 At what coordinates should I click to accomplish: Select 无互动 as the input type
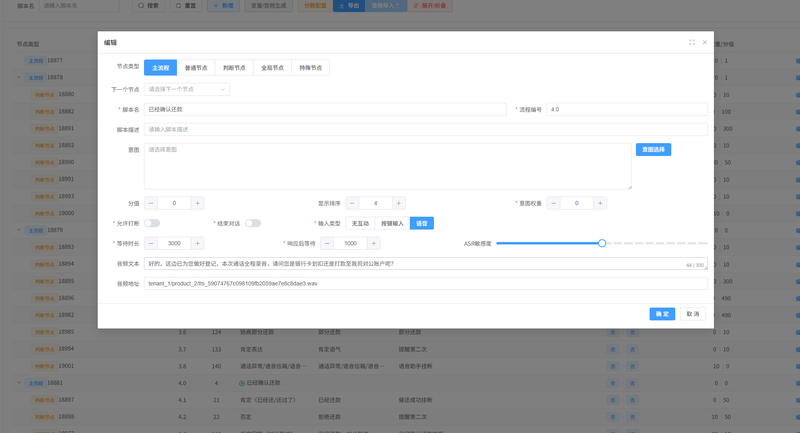[360, 223]
